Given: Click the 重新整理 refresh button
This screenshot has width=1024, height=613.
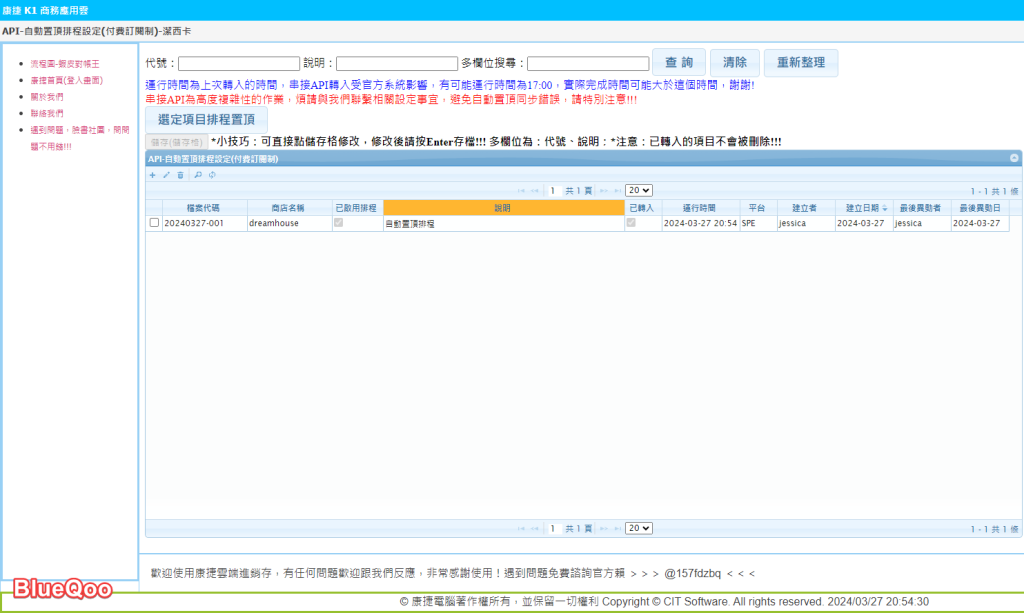Looking at the screenshot, I should point(800,62).
